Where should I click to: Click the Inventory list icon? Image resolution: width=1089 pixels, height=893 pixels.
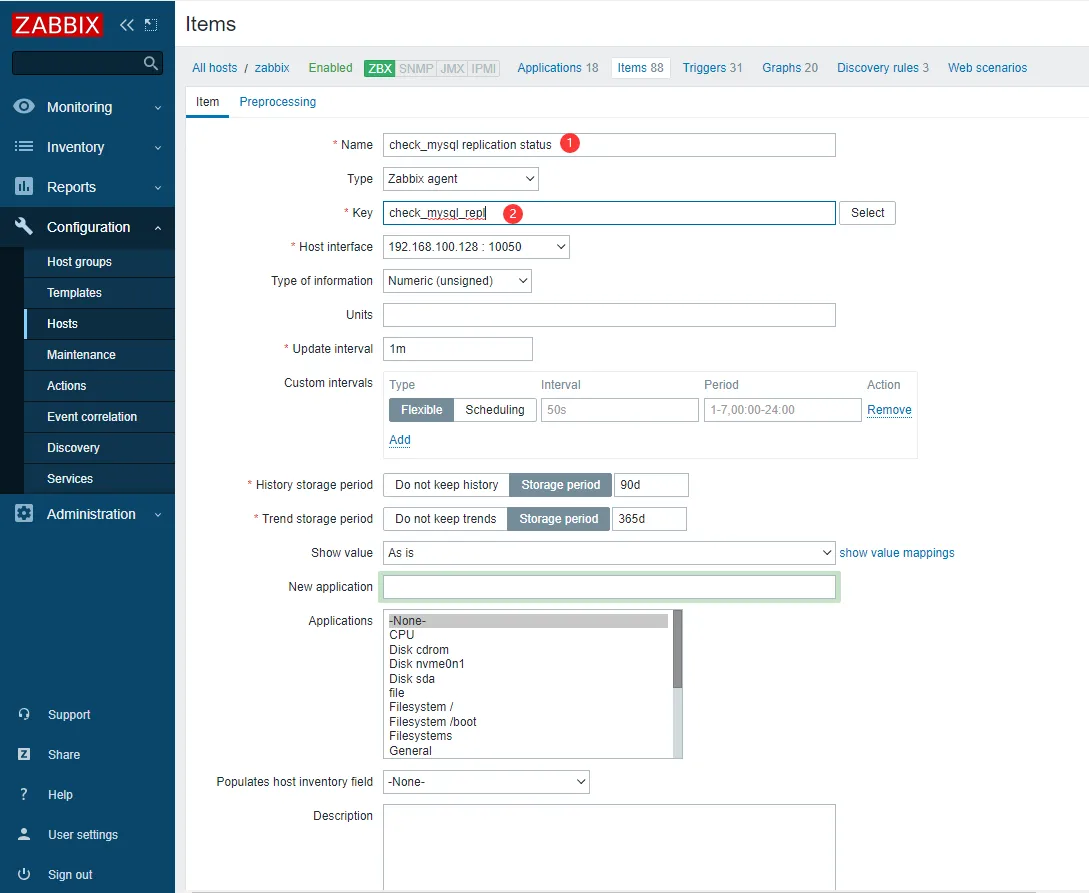point(24,147)
